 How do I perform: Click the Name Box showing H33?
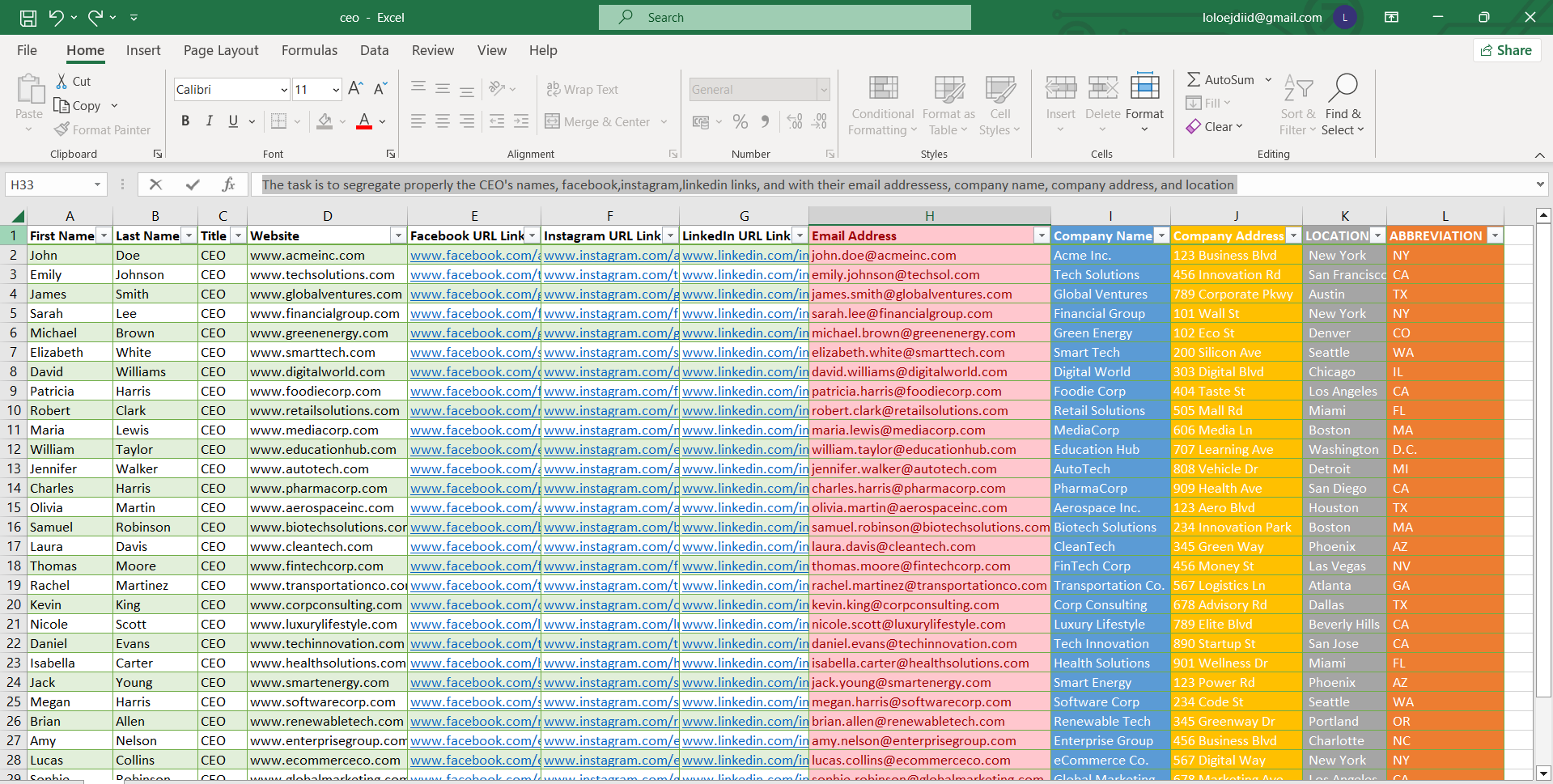(56, 184)
